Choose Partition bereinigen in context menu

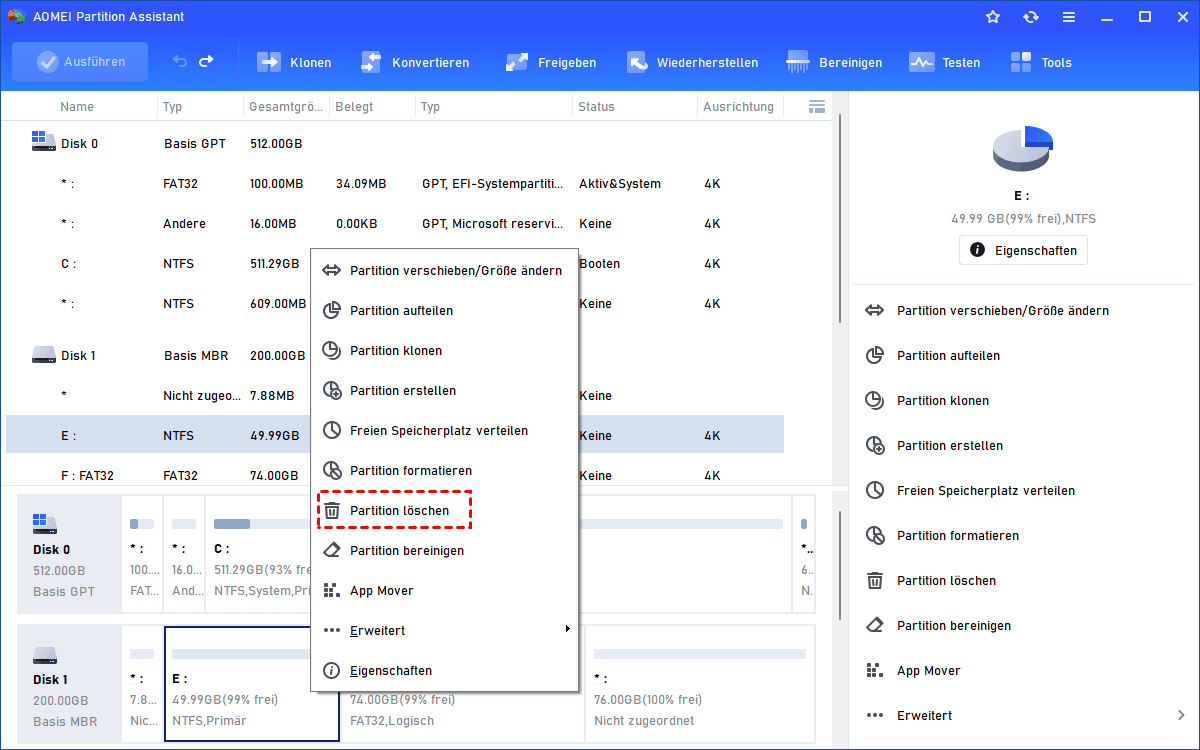tap(445, 551)
